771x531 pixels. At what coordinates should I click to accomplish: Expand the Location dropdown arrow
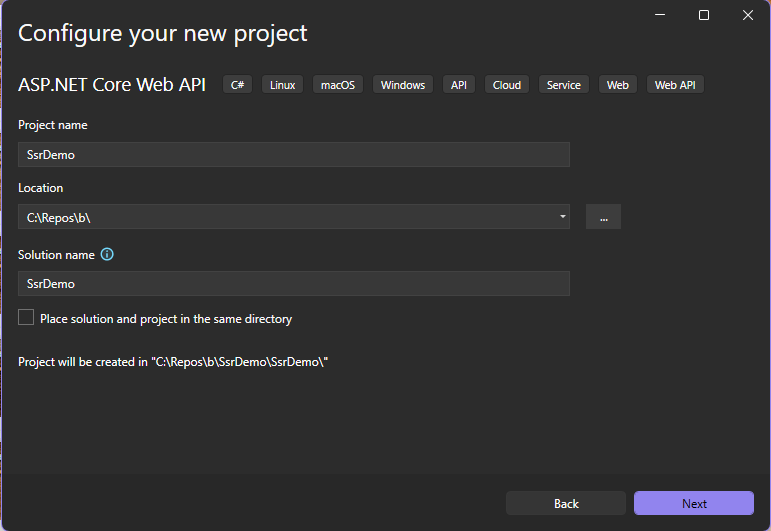[x=563, y=217]
